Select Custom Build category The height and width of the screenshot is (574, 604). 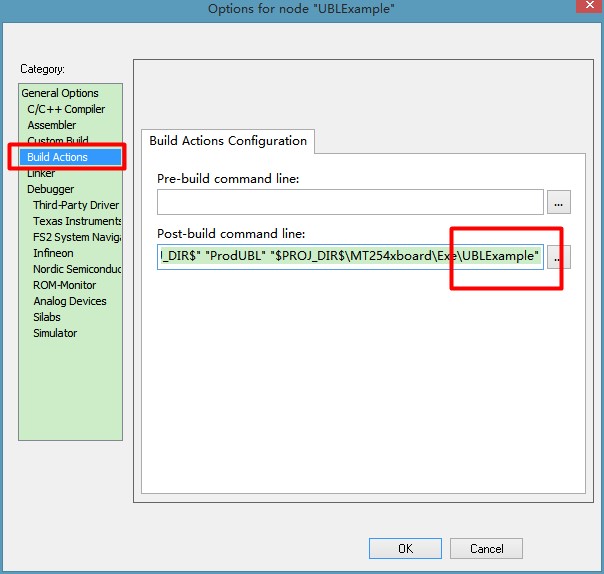pos(58,140)
